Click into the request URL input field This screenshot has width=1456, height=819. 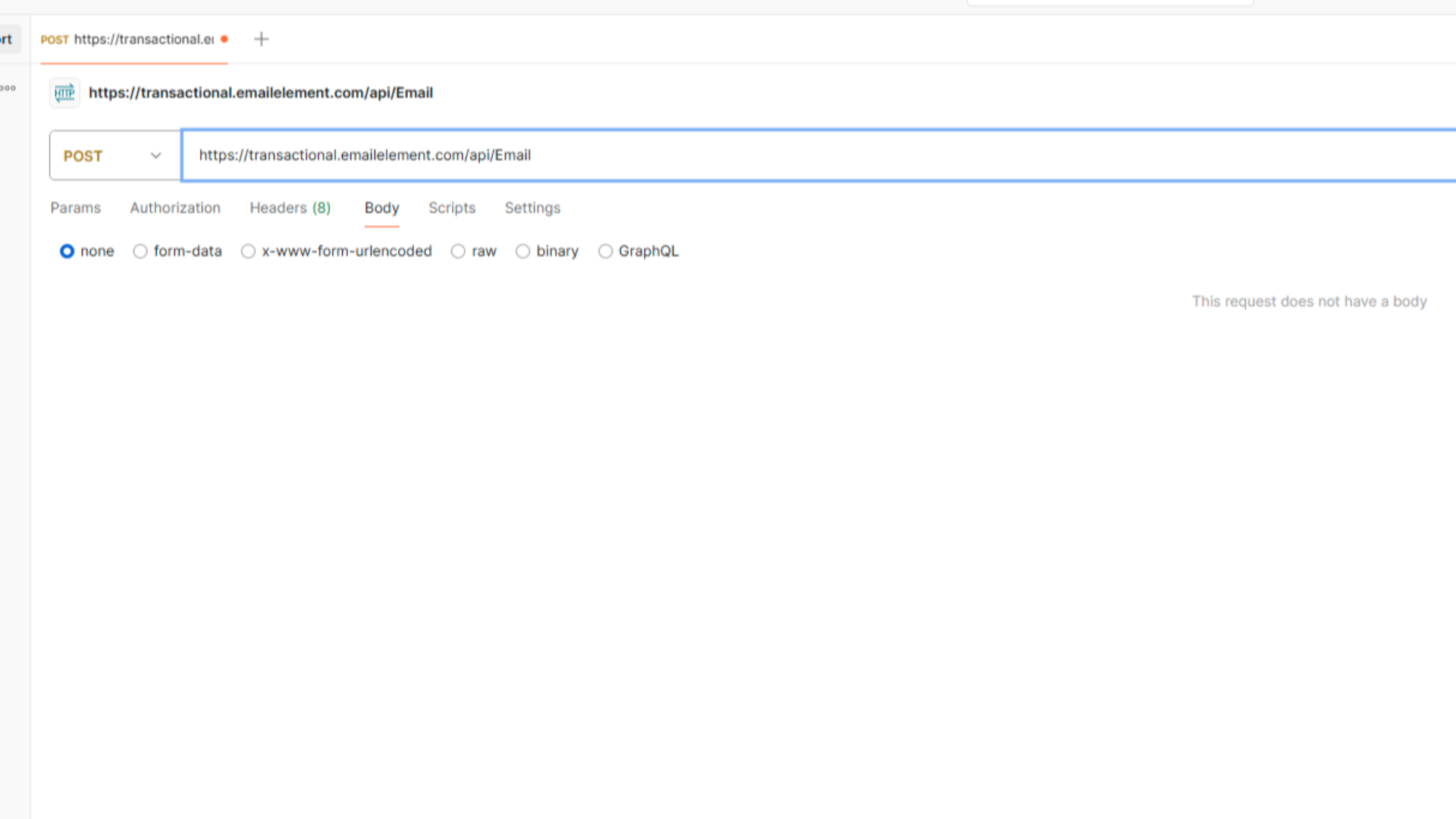[x=819, y=155]
